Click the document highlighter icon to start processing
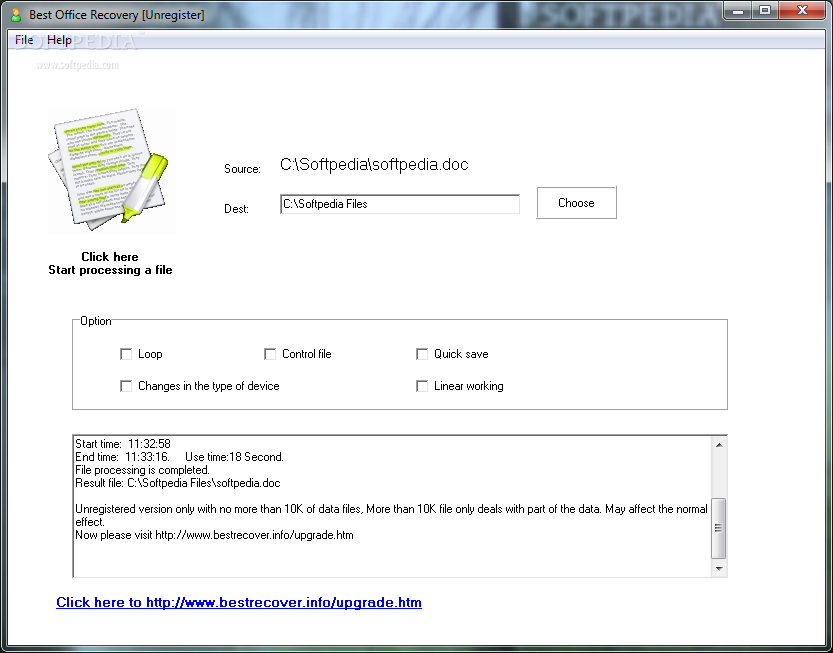The height and width of the screenshot is (653, 833). click(112, 169)
